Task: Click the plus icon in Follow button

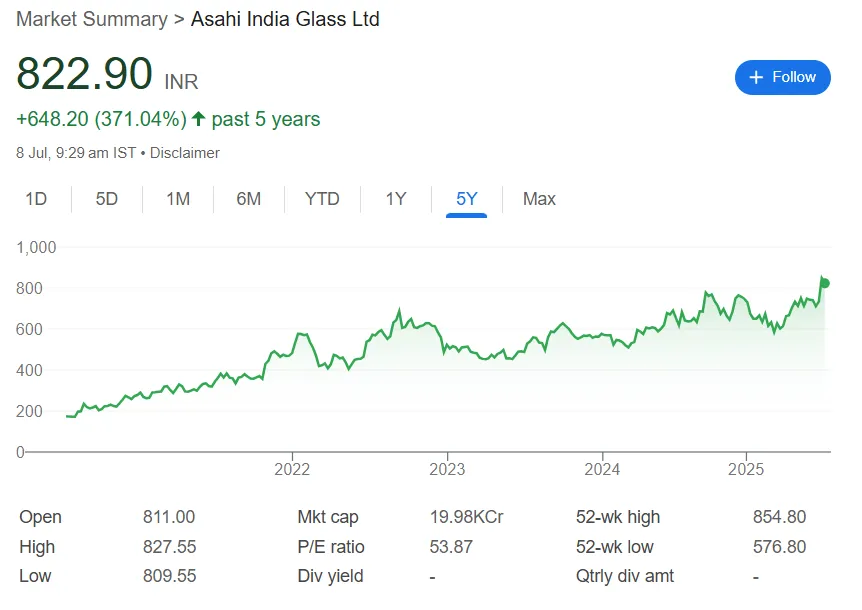Action: [756, 77]
